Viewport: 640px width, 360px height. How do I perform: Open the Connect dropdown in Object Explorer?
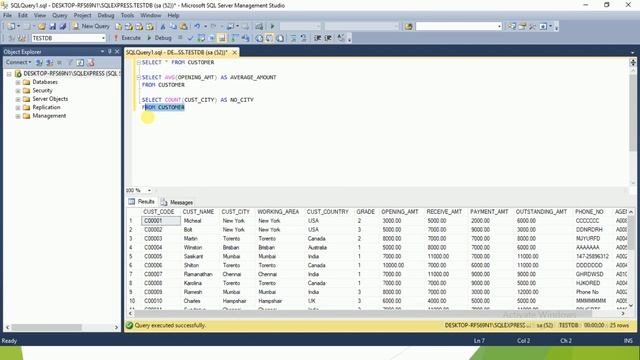[18, 62]
